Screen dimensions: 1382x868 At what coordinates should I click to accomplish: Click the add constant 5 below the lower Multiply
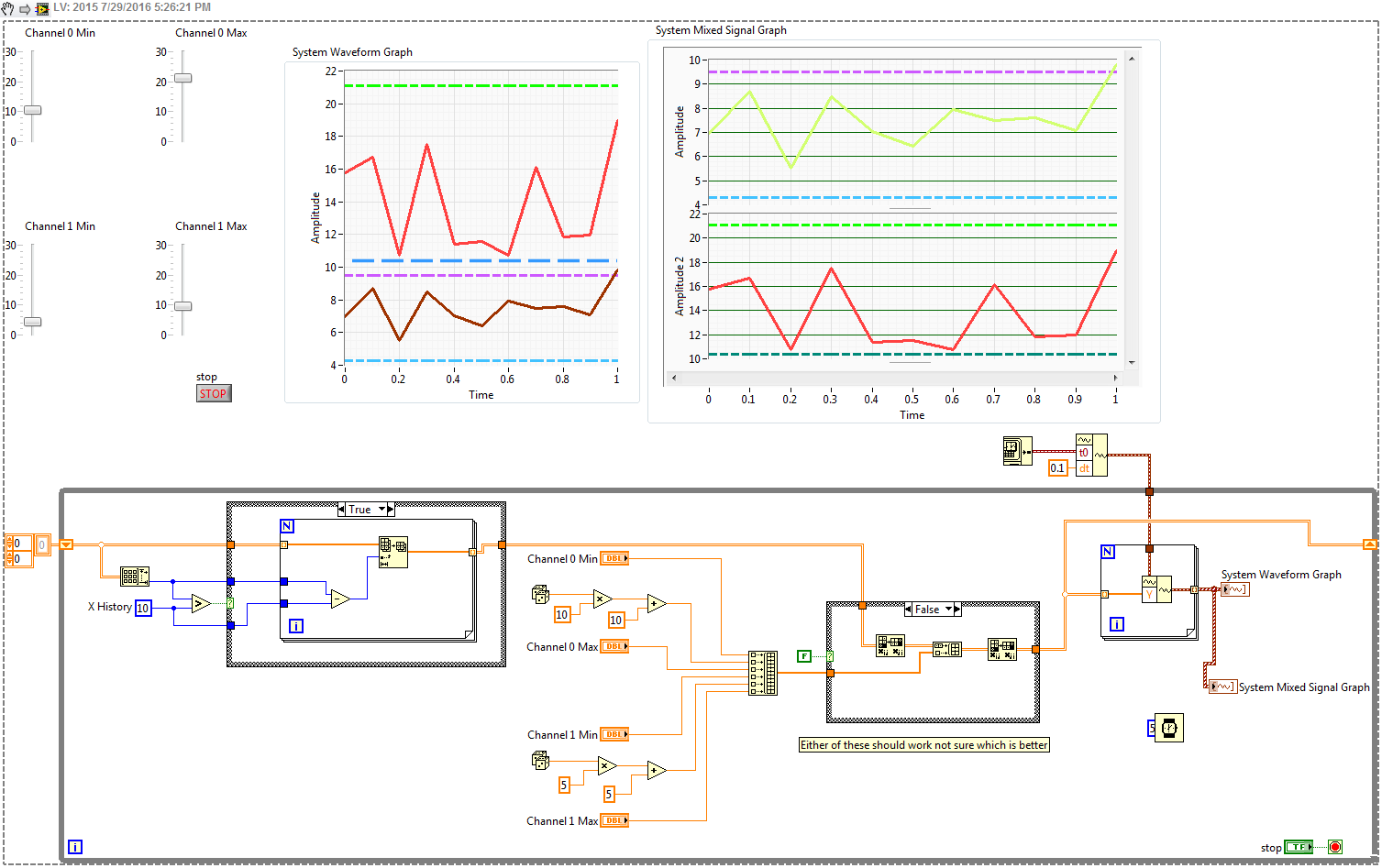pyautogui.click(x=609, y=794)
